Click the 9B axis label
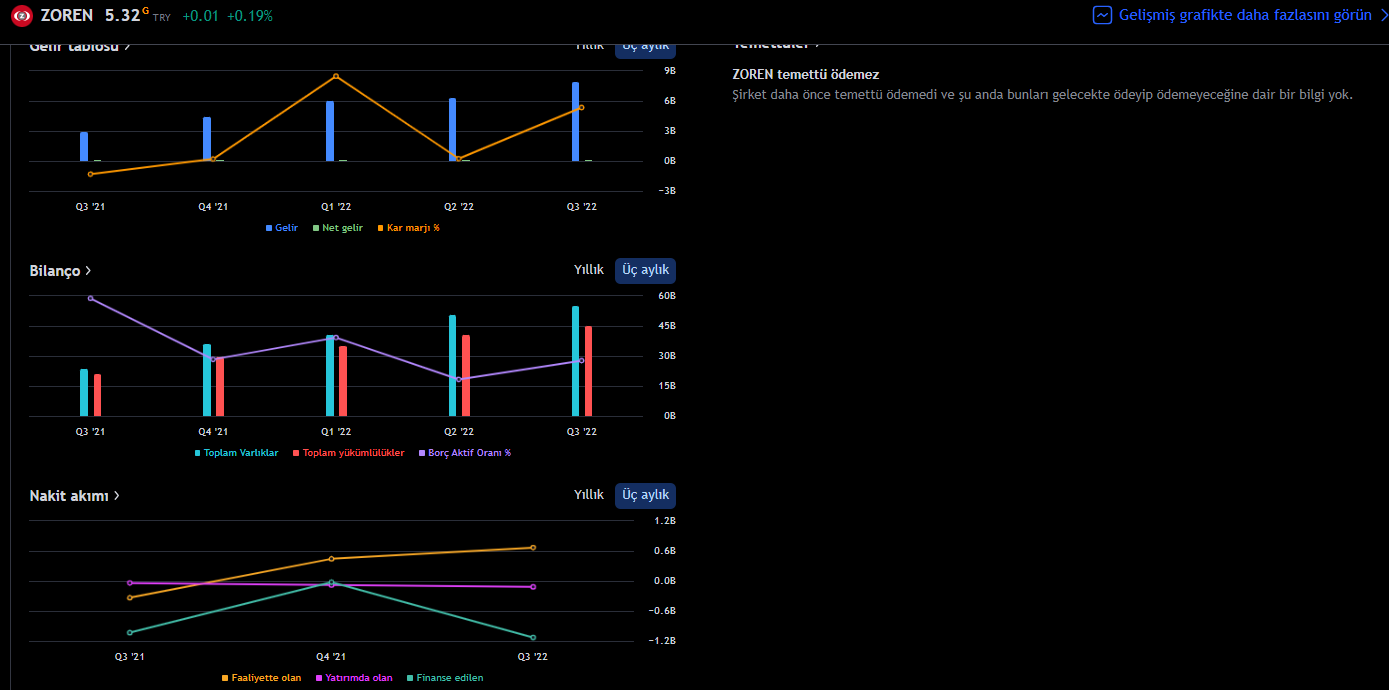Screen dimensions: 1389x690 670,71
